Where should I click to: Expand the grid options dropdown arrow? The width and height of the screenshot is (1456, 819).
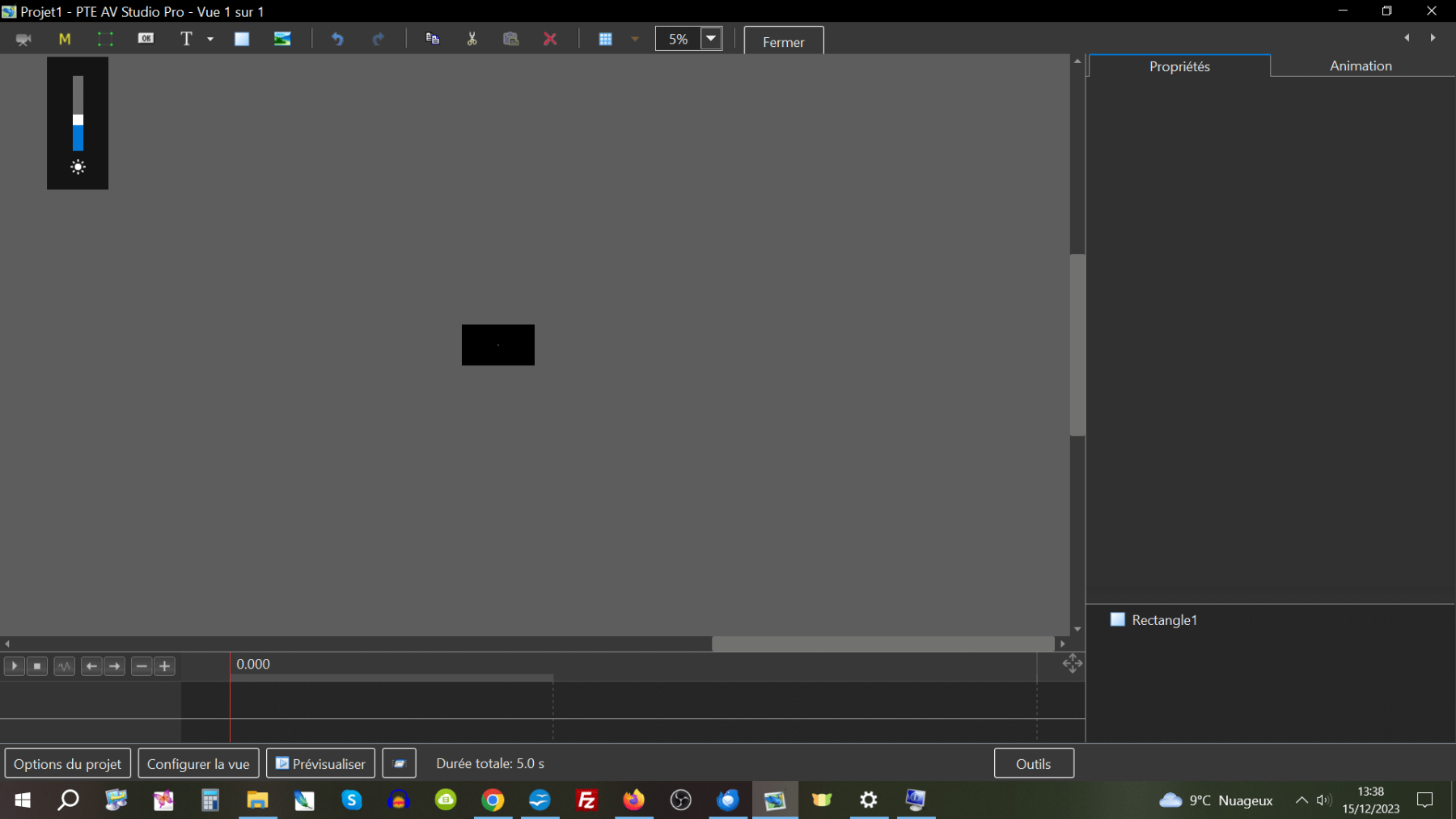(x=635, y=39)
